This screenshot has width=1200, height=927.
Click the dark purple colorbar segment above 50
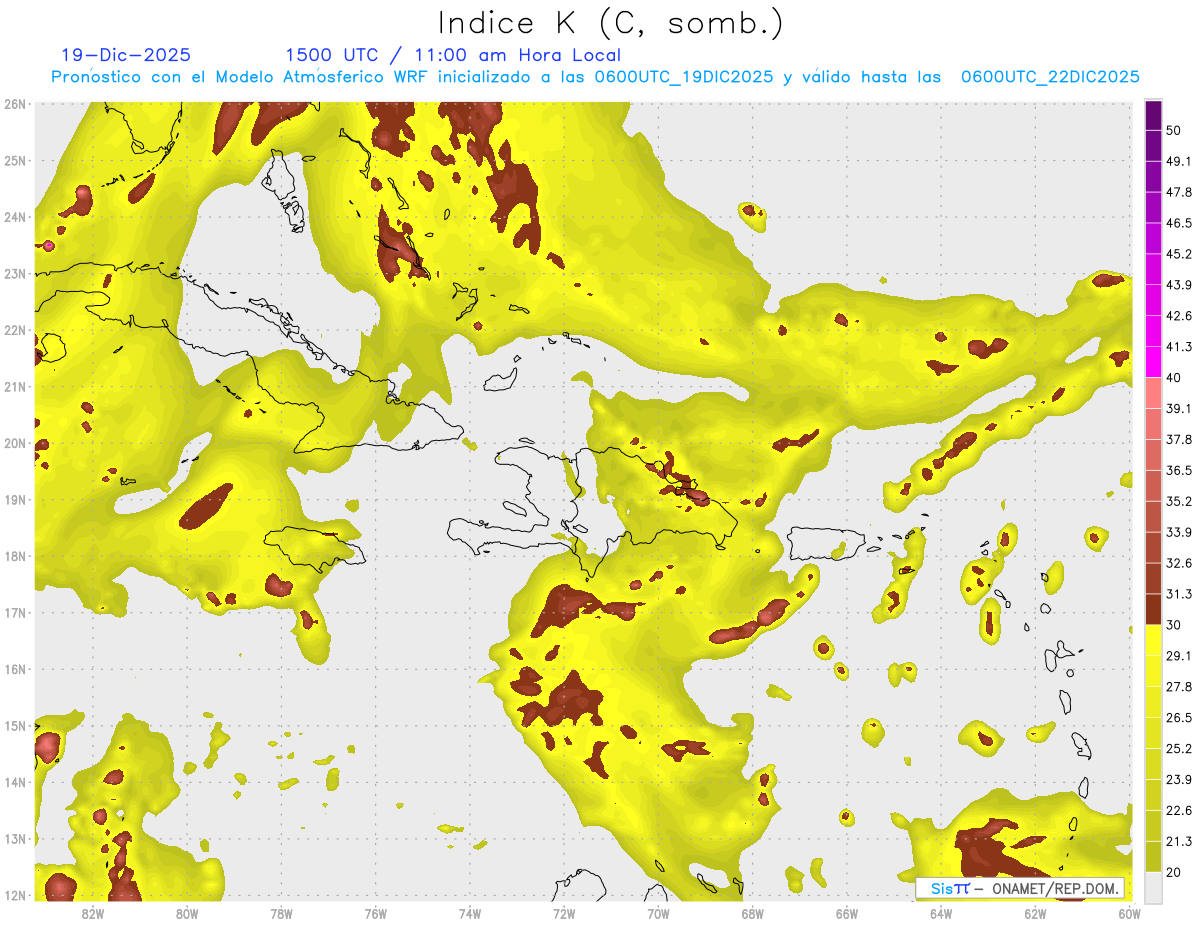(x=1153, y=115)
